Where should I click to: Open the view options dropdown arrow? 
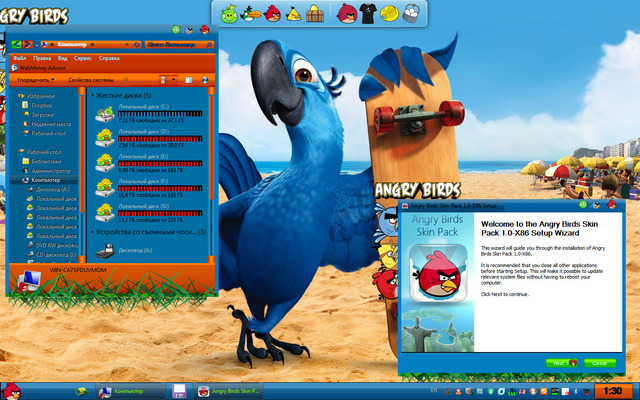point(174,80)
